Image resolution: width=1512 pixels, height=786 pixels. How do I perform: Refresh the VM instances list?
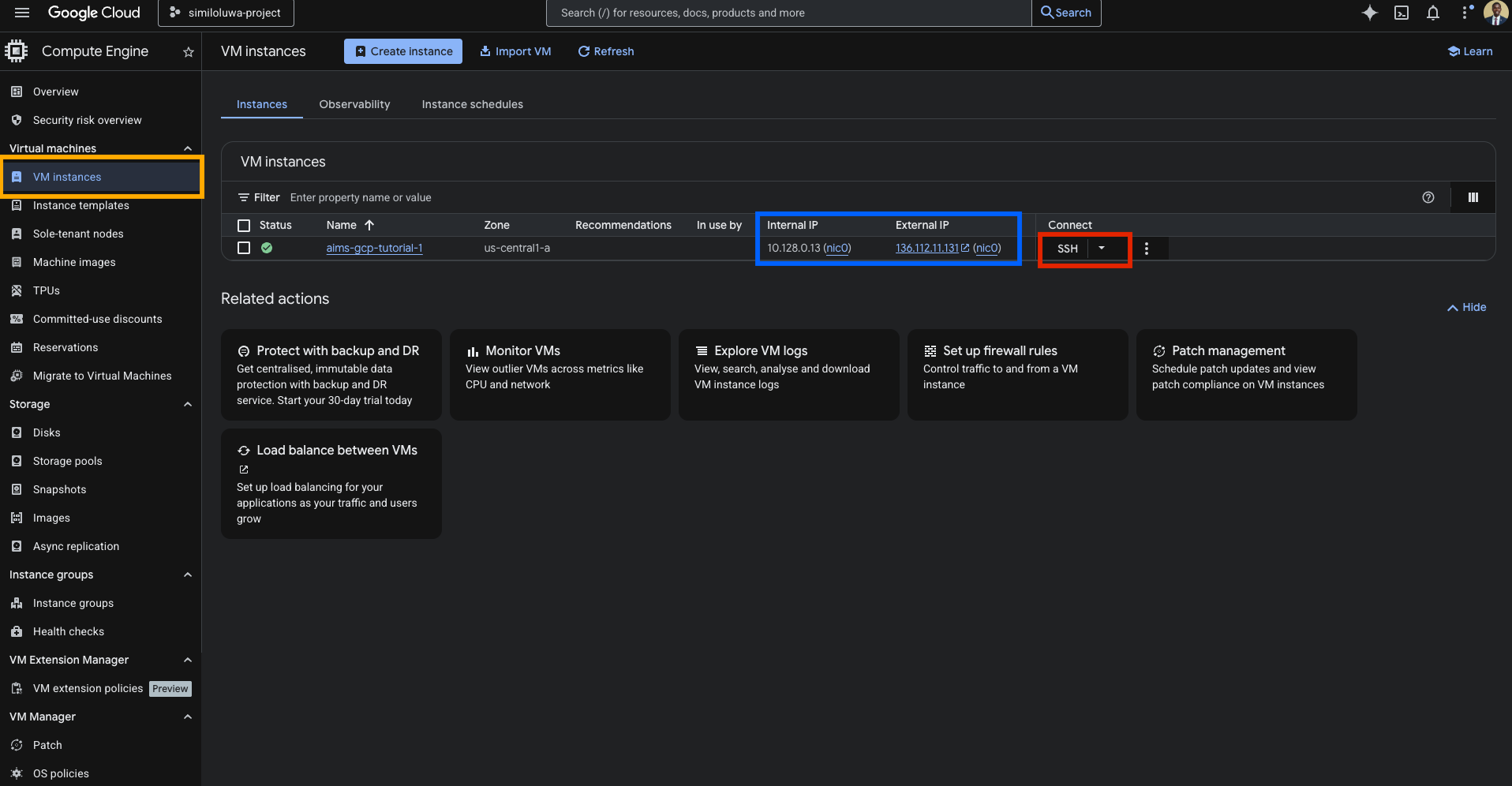click(x=605, y=51)
